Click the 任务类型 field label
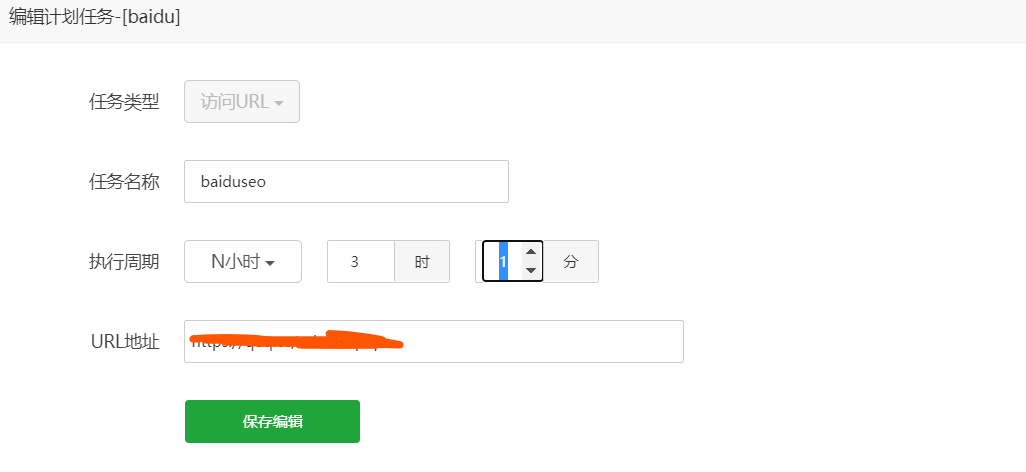 pos(124,102)
